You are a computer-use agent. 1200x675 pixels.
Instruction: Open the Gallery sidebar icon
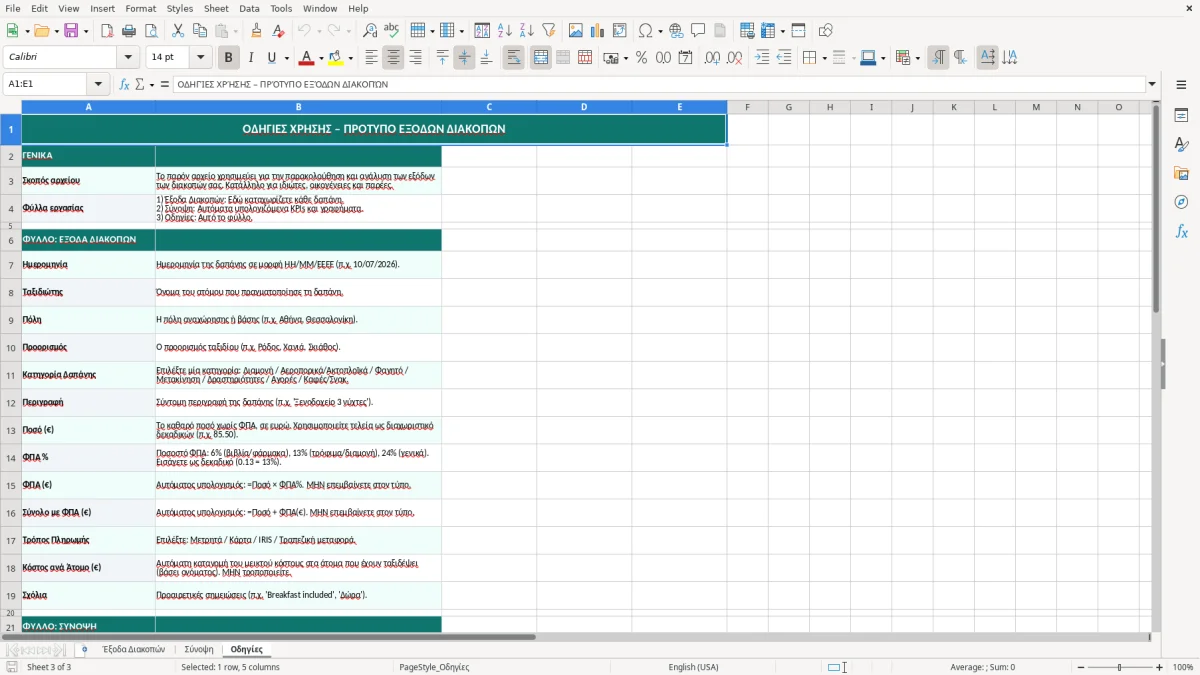pyautogui.click(x=1181, y=173)
